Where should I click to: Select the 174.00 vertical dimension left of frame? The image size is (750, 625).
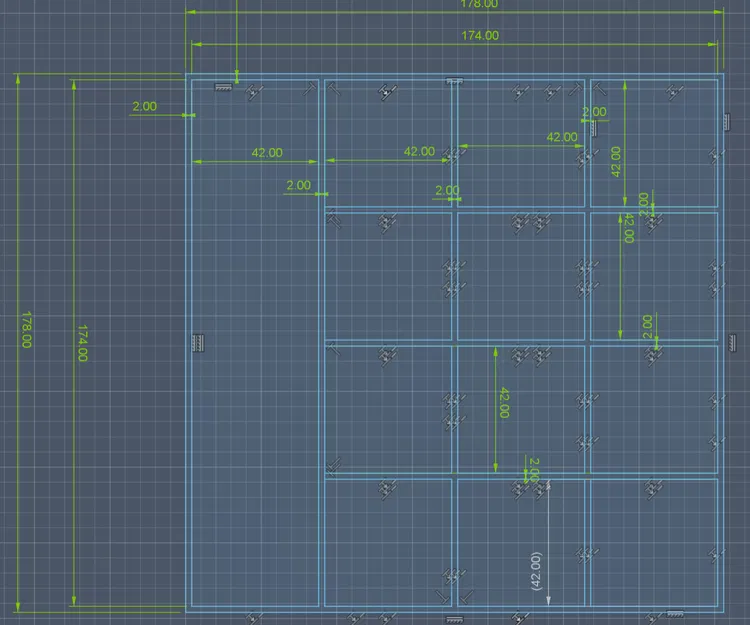click(x=83, y=343)
